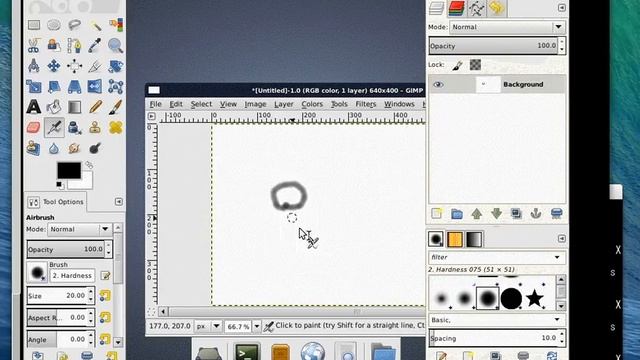
Task: Toggle Lock pixels paintbrush in Layers
Action: 458,65
